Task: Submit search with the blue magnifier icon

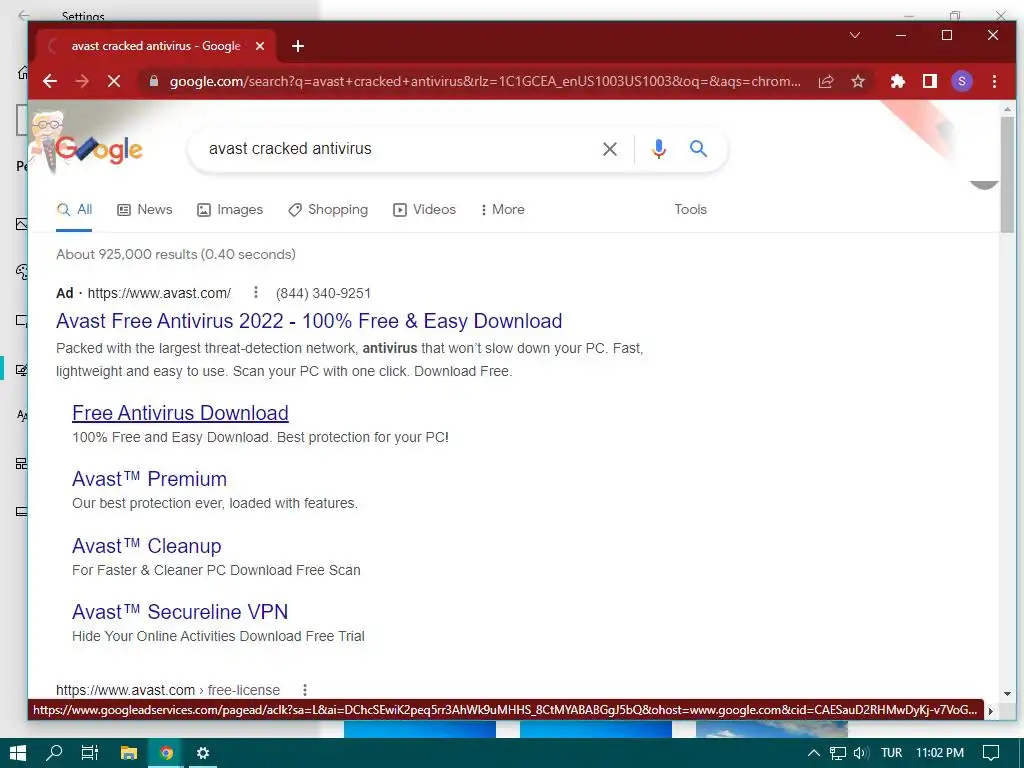Action: coord(698,149)
